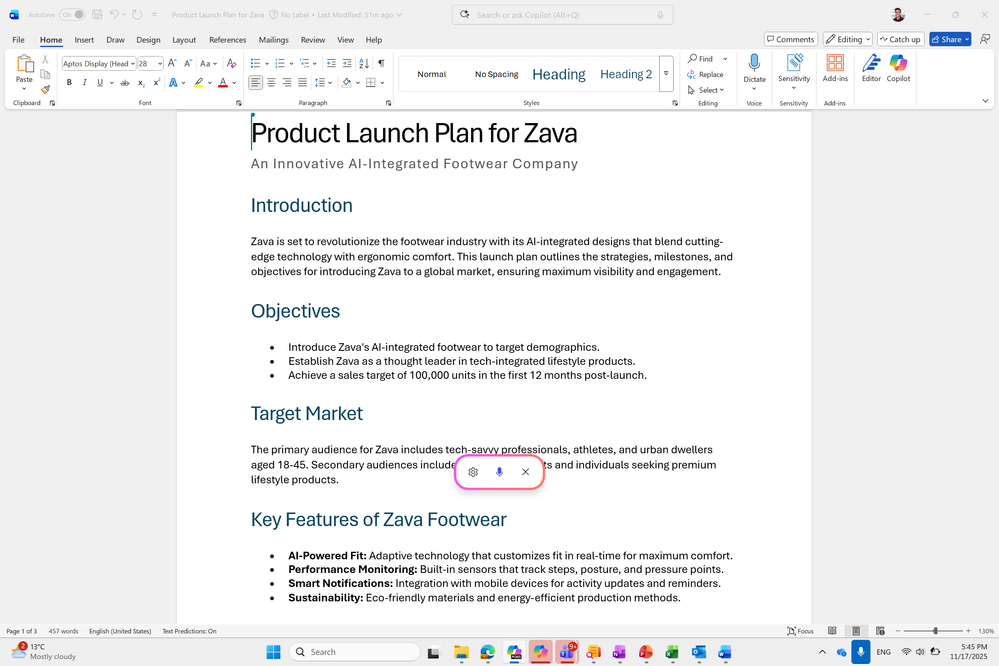Switch to Review tab
Screen dimensions: 999x666
pyautogui.click(x=313, y=40)
